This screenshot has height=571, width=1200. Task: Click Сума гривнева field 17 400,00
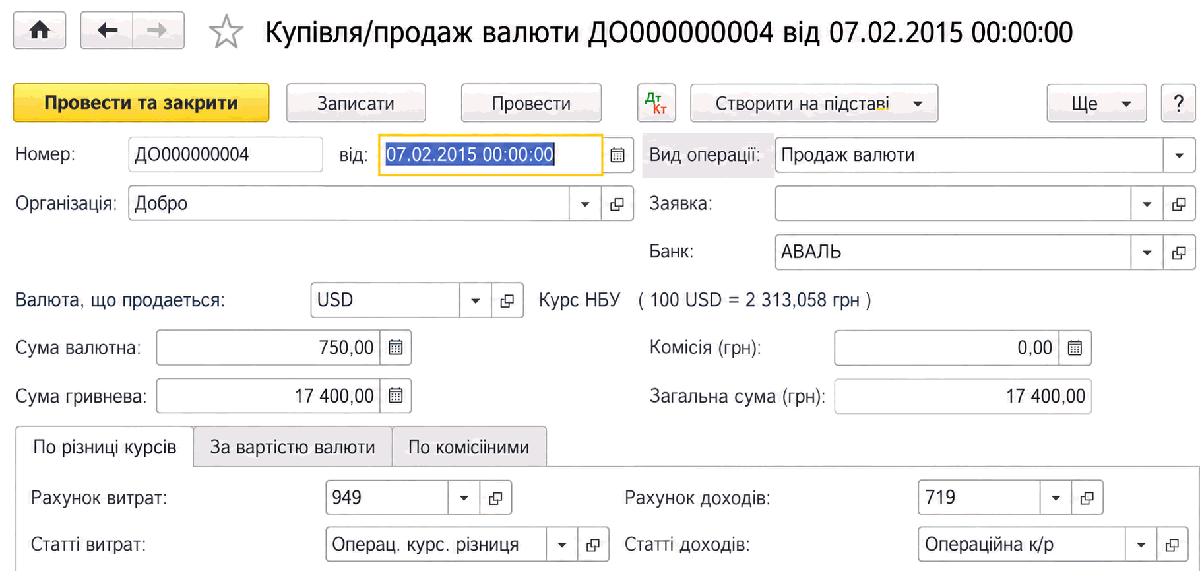269,396
